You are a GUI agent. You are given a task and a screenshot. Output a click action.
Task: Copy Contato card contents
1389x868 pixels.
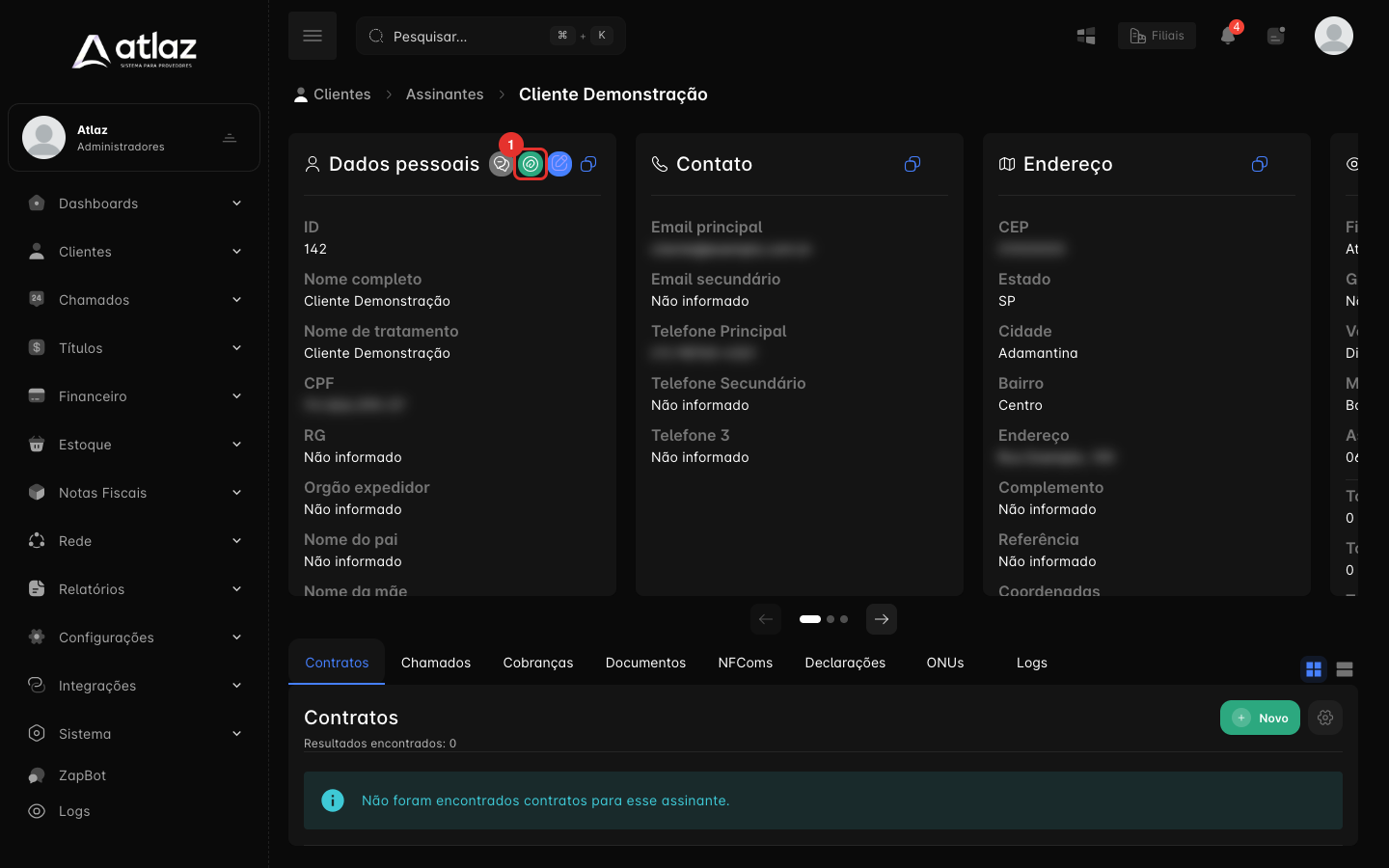(x=912, y=164)
